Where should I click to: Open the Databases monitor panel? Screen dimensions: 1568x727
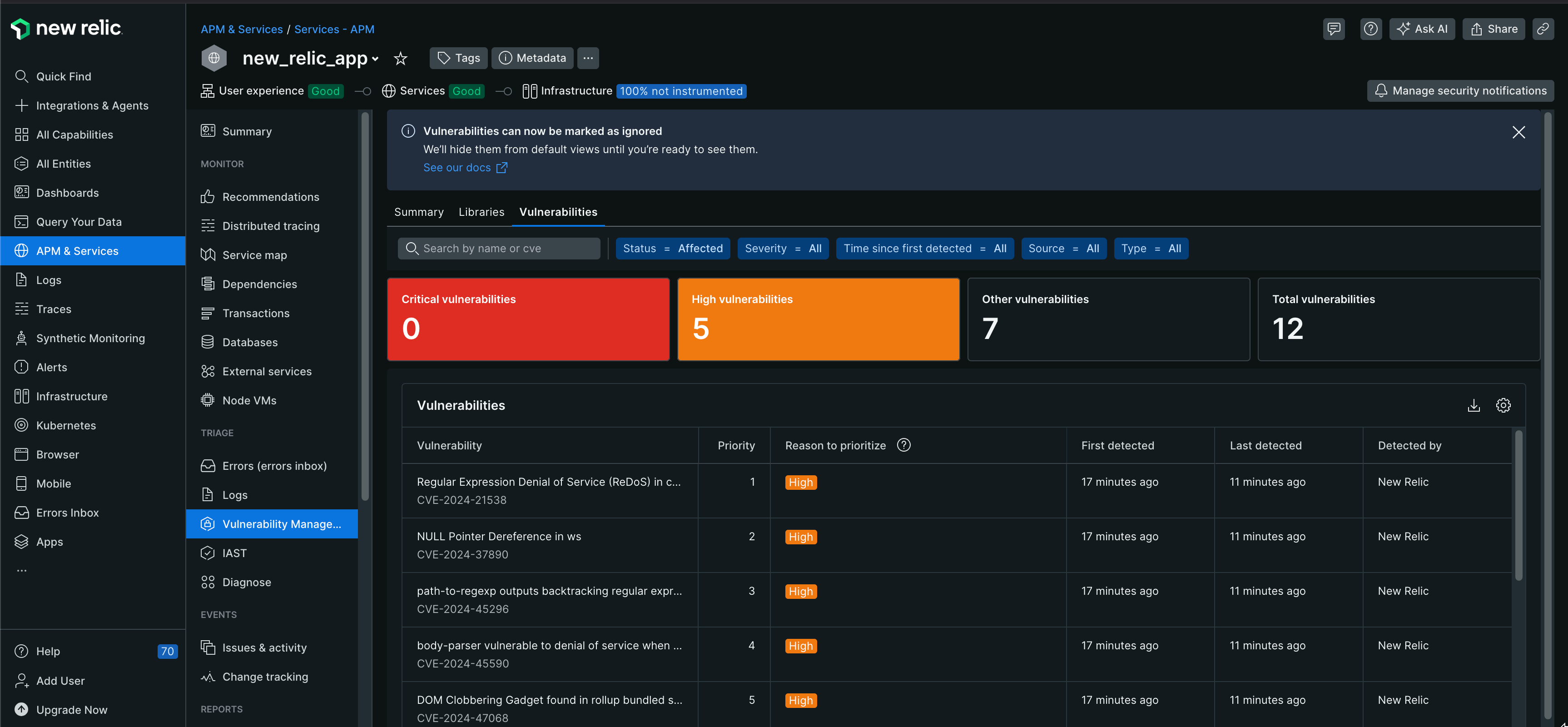[x=248, y=342]
